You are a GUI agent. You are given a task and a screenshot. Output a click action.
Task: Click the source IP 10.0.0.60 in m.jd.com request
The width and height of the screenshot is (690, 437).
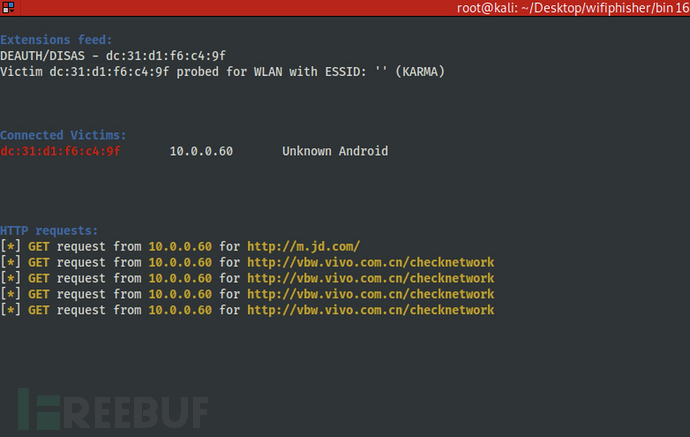coord(180,246)
